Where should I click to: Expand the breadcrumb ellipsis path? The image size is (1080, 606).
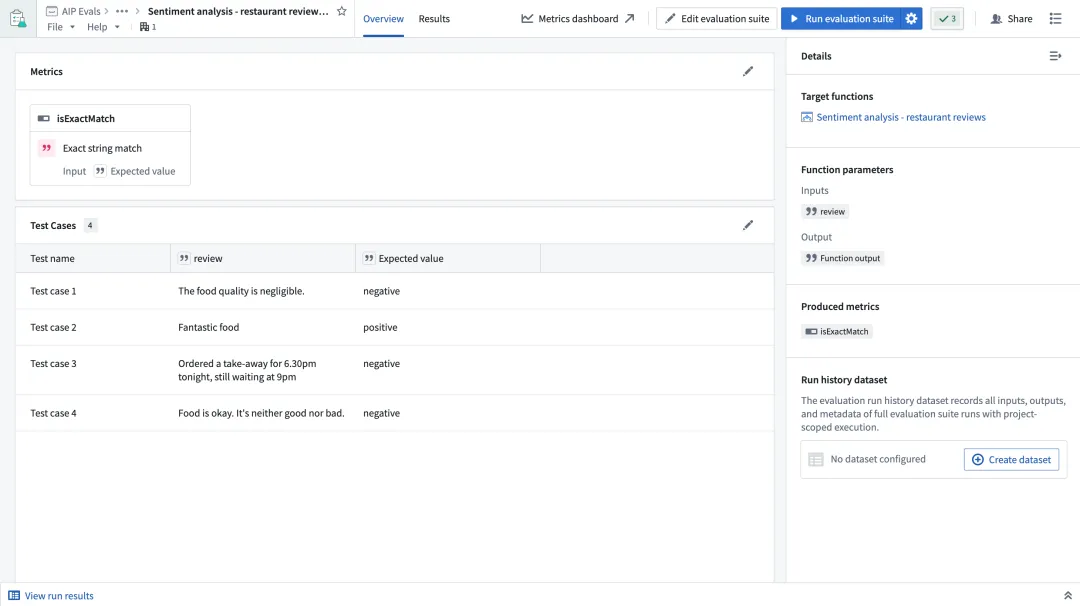(x=122, y=11)
